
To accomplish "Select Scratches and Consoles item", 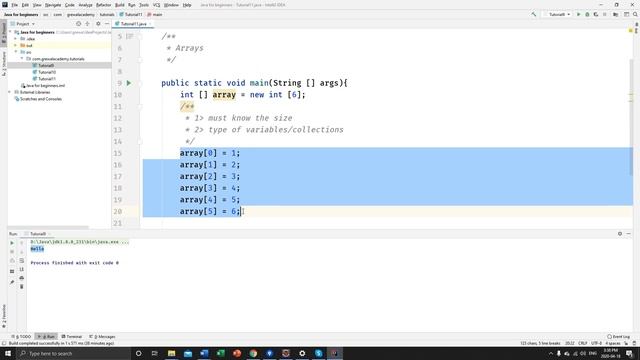I will (38, 99).
